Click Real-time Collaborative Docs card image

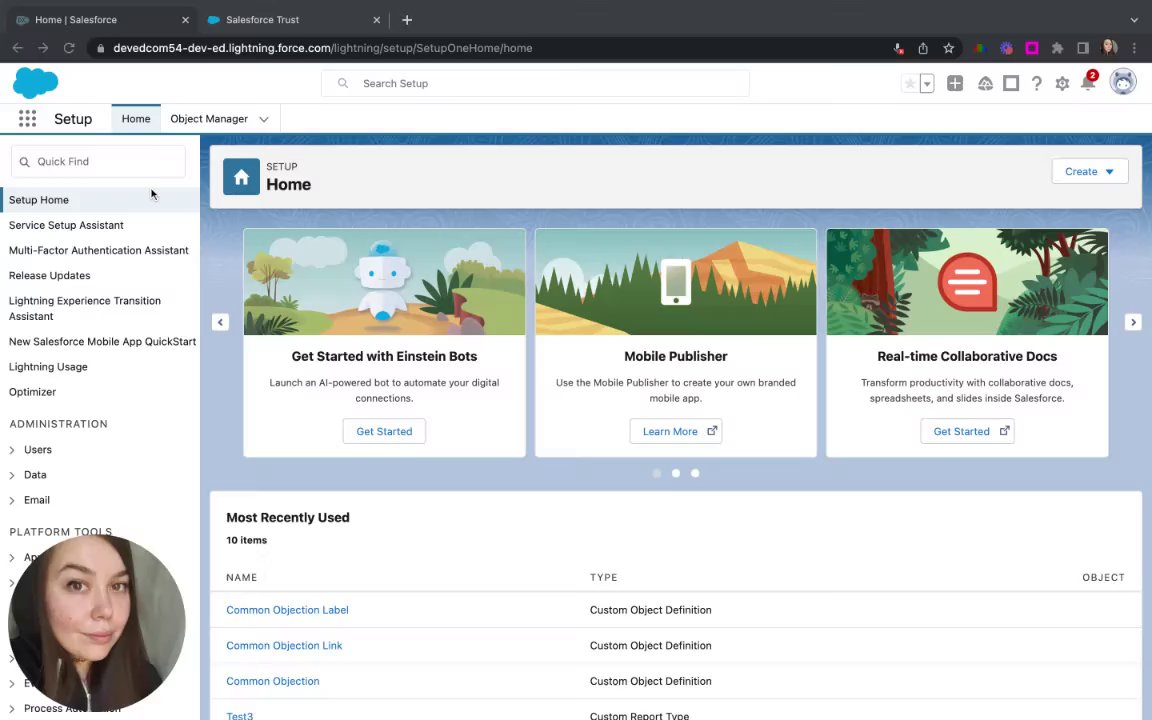(967, 281)
